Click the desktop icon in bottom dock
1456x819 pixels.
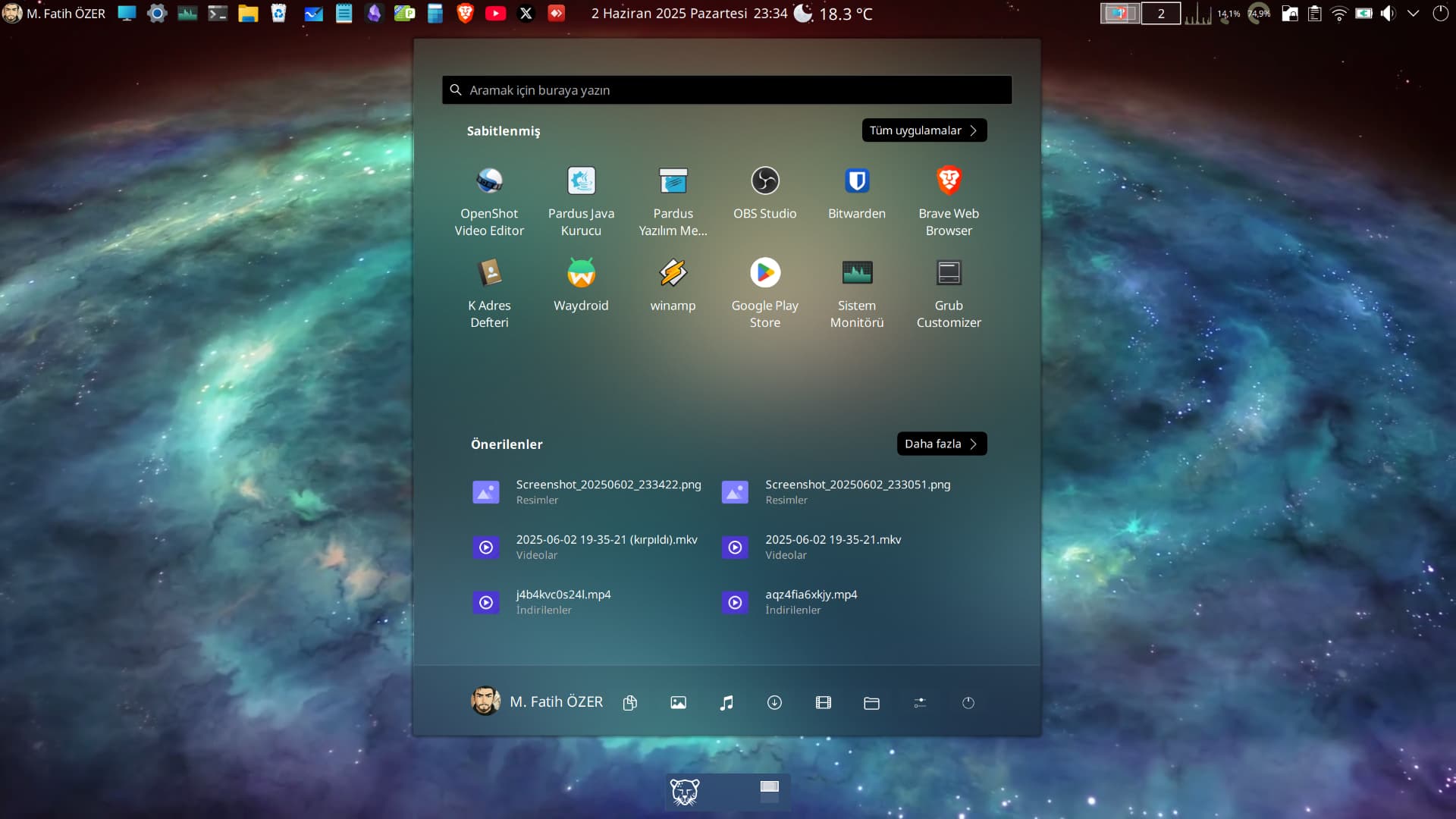(770, 791)
